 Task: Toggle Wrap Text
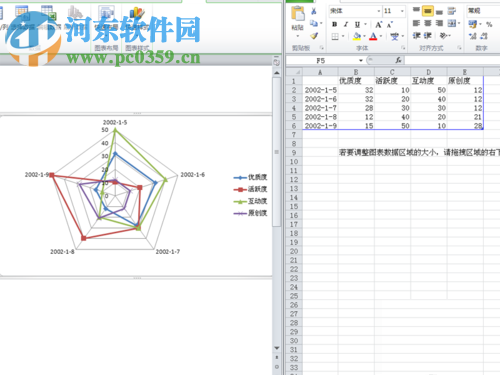click(x=452, y=11)
